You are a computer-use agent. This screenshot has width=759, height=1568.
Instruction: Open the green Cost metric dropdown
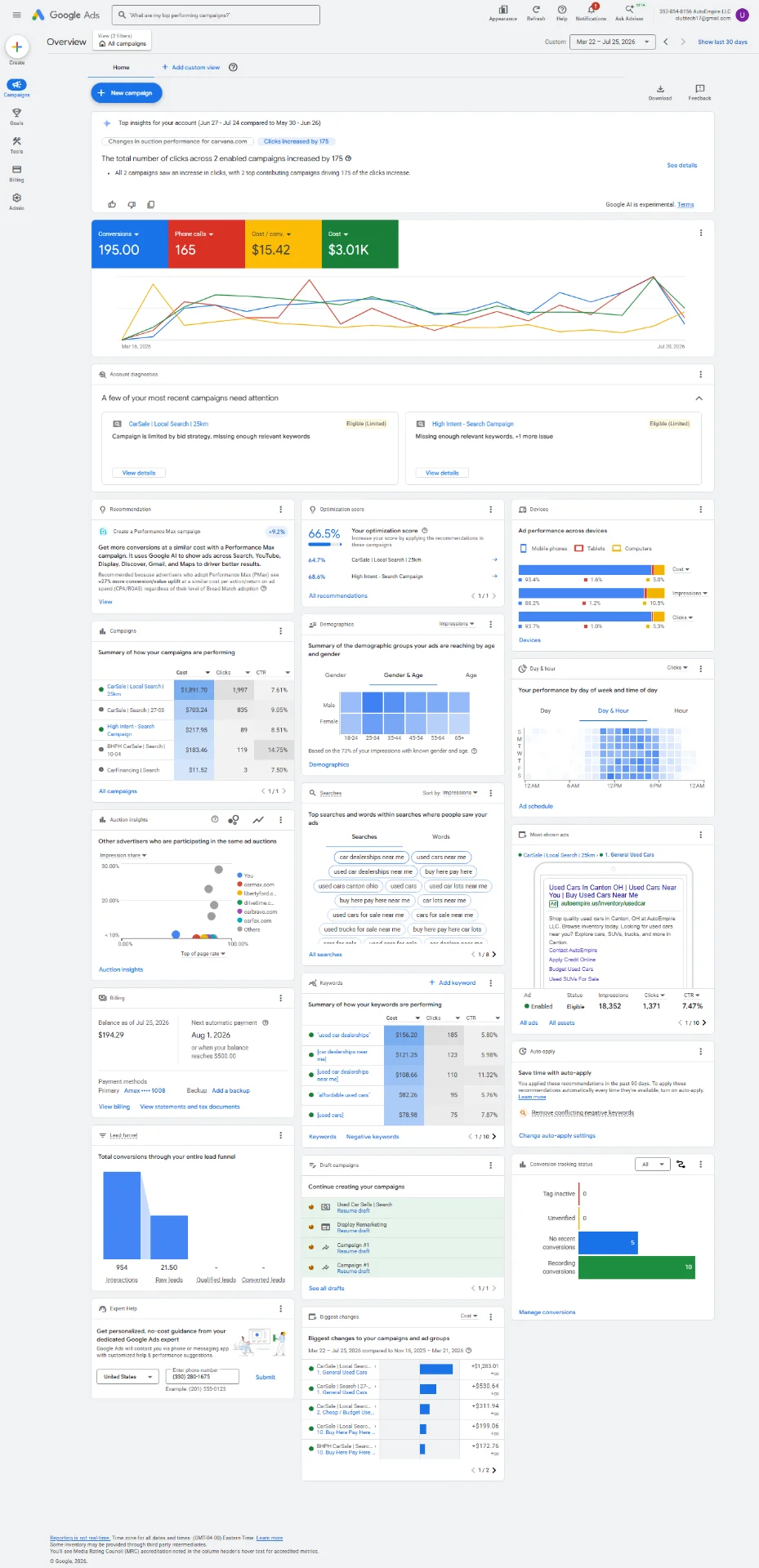click(338, 234)
